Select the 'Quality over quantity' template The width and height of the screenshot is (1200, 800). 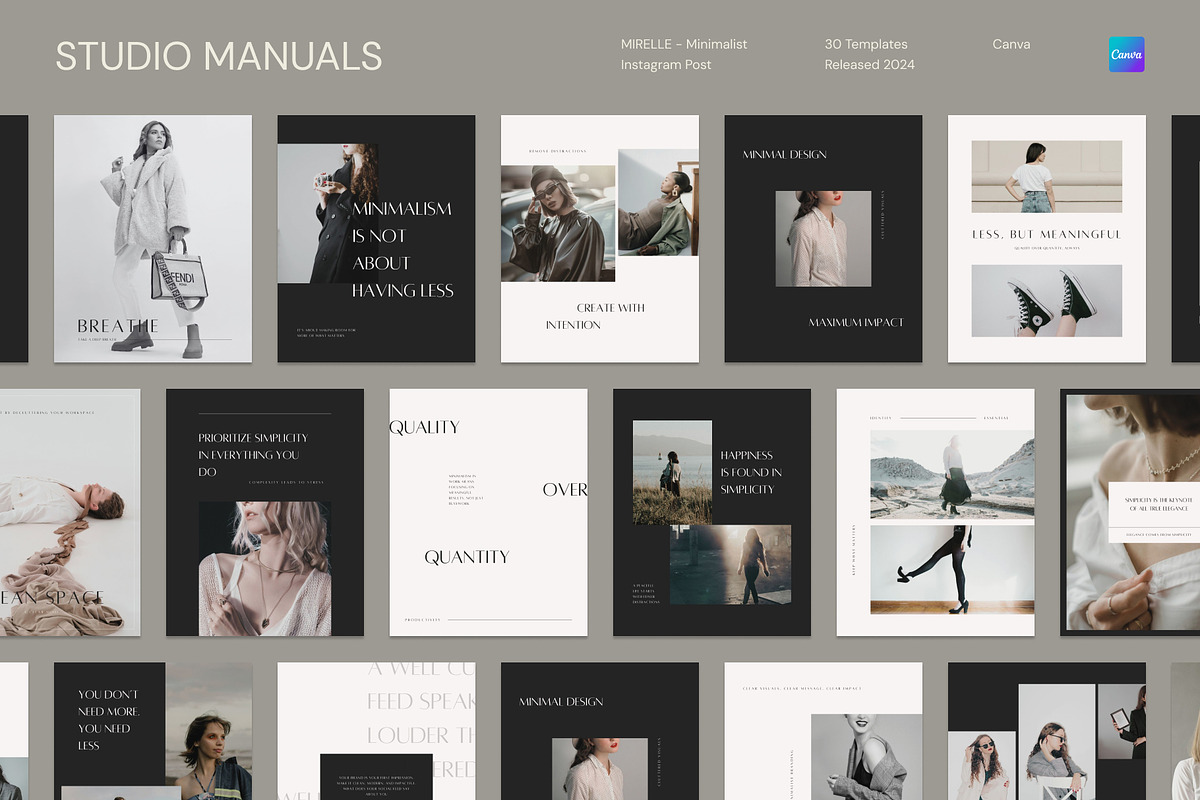488,513
